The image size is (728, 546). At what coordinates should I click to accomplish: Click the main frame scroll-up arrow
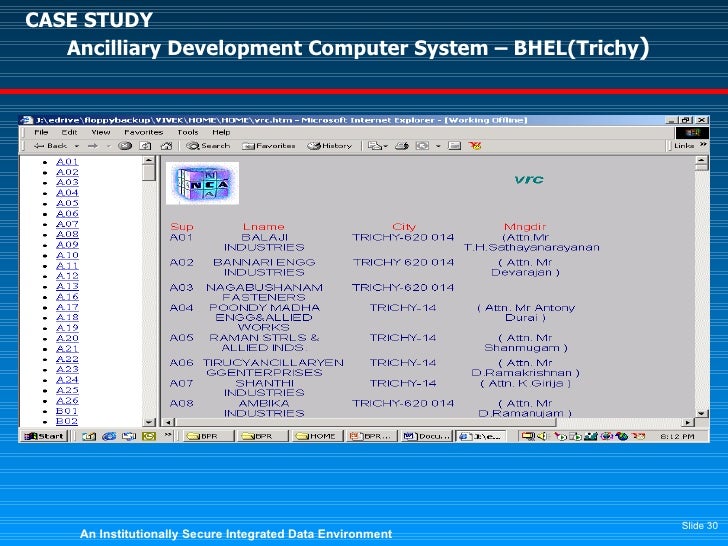click(x=702, y=161)
